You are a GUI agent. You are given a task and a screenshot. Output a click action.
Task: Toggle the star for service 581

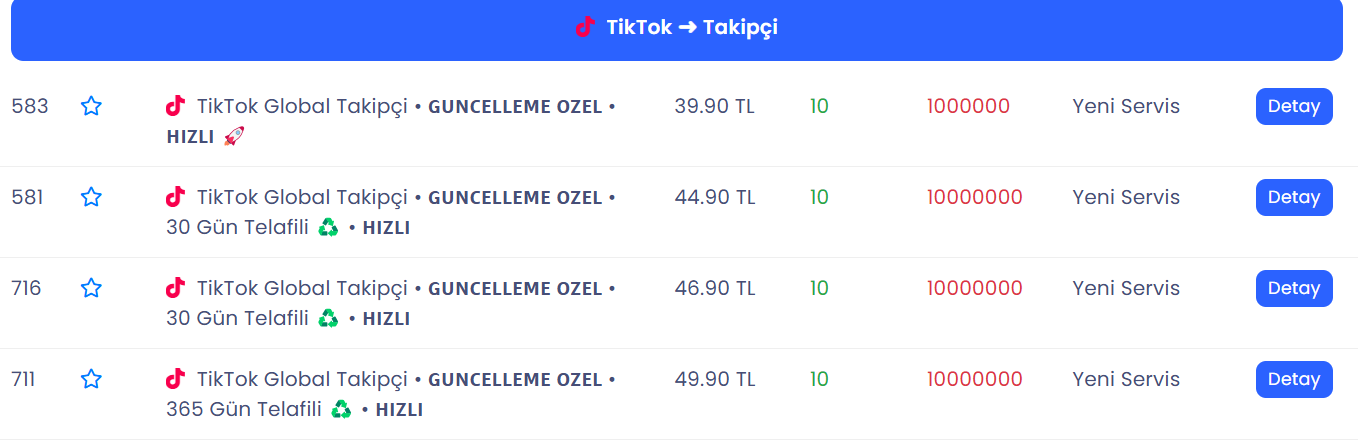point(91,197)
